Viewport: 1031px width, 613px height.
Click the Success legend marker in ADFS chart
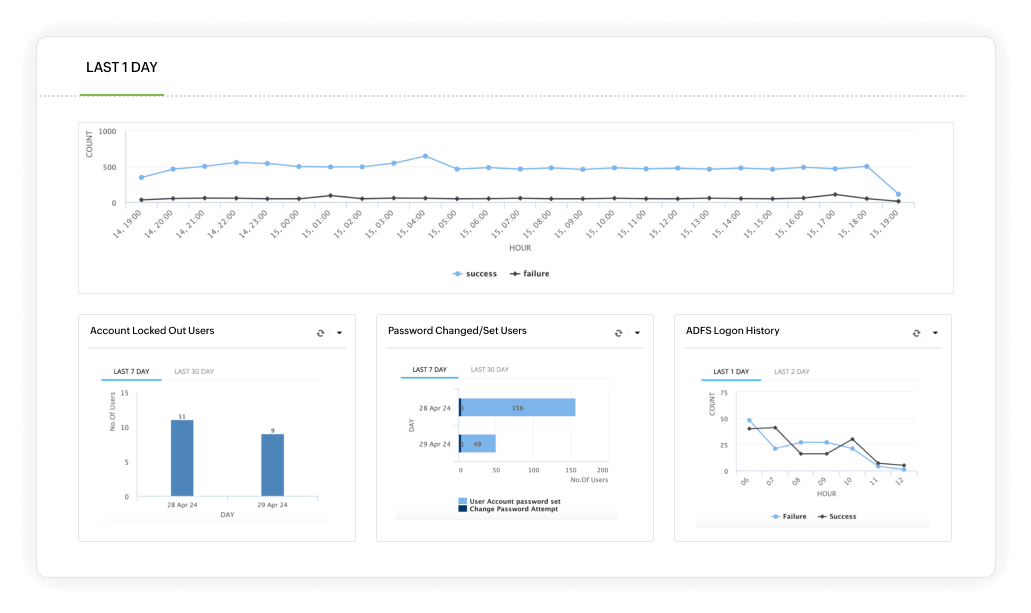[823, 516]
